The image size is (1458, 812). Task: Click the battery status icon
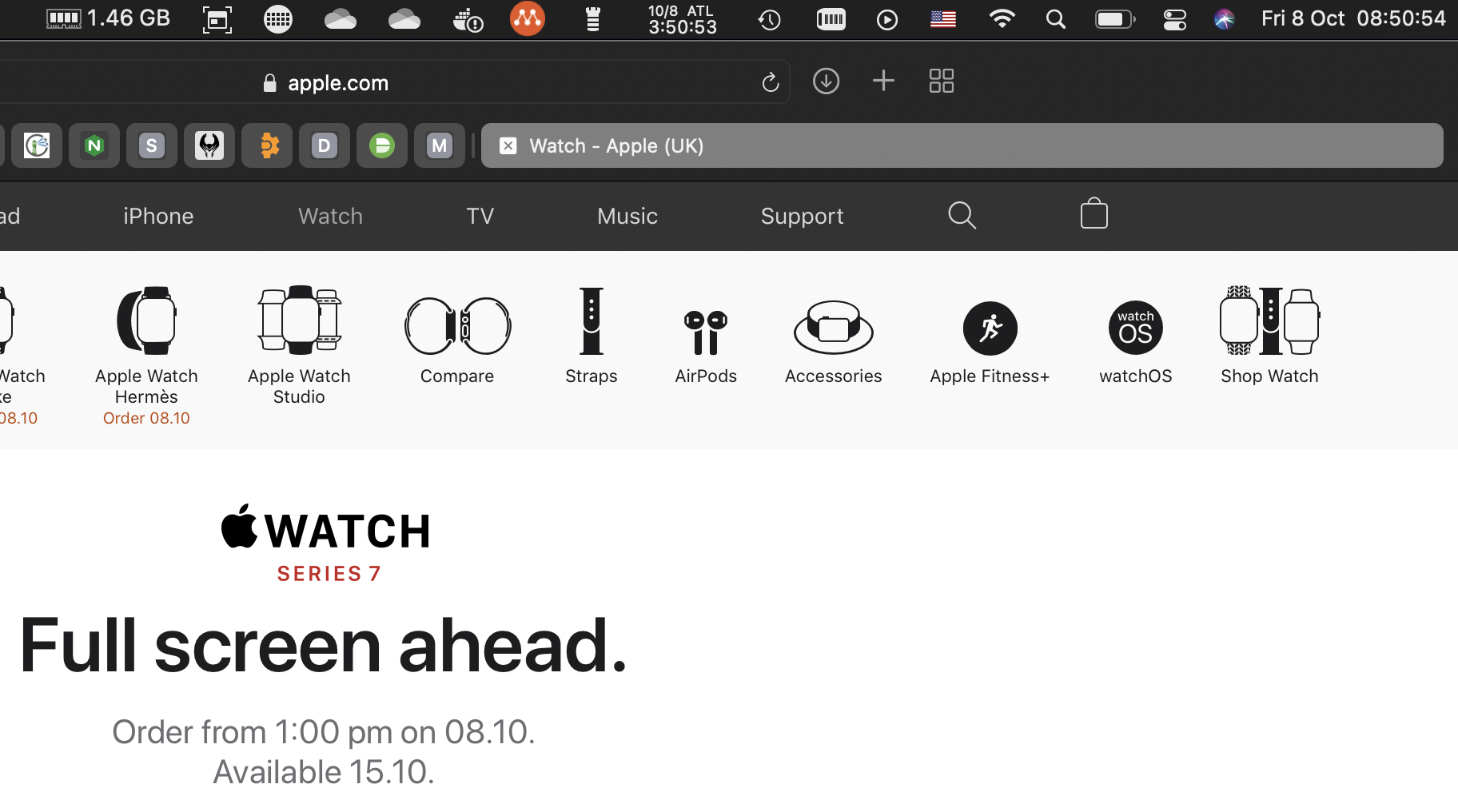[x=1115, y=19]
